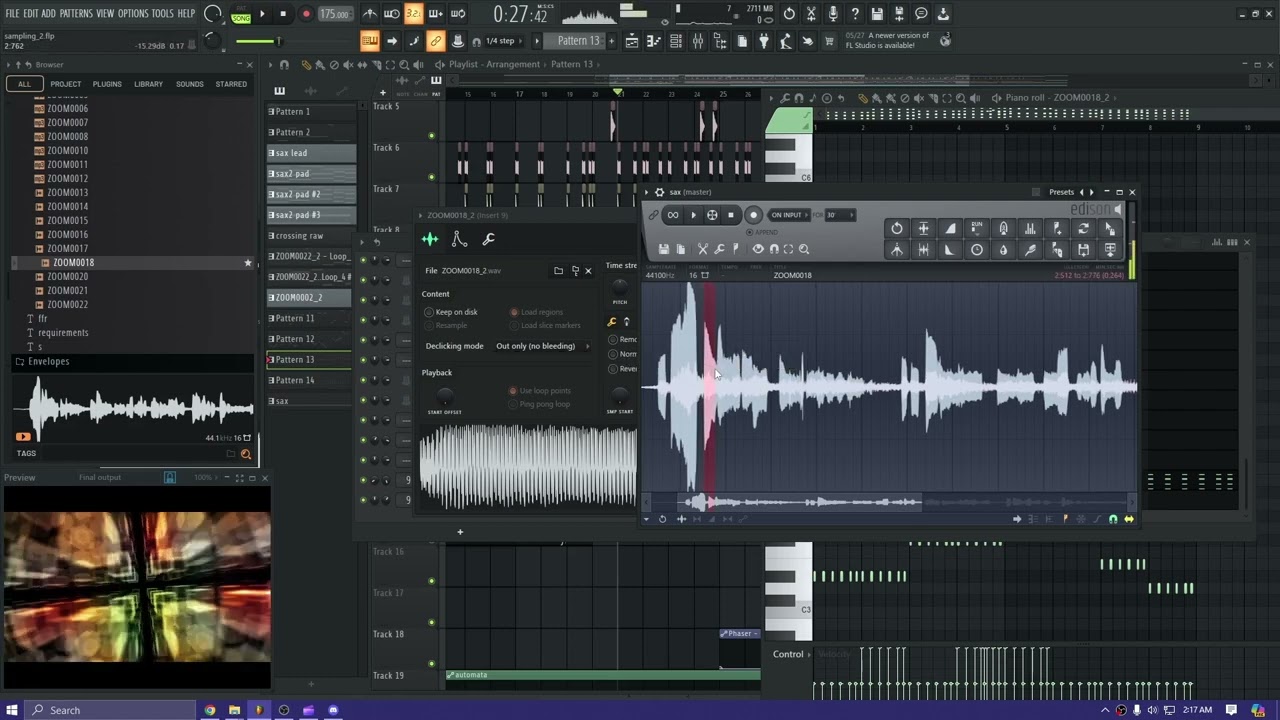Click Edison's loop tuner cycle button
The width and height of the screenshot is (1280, 720).
pos(1083,229)
